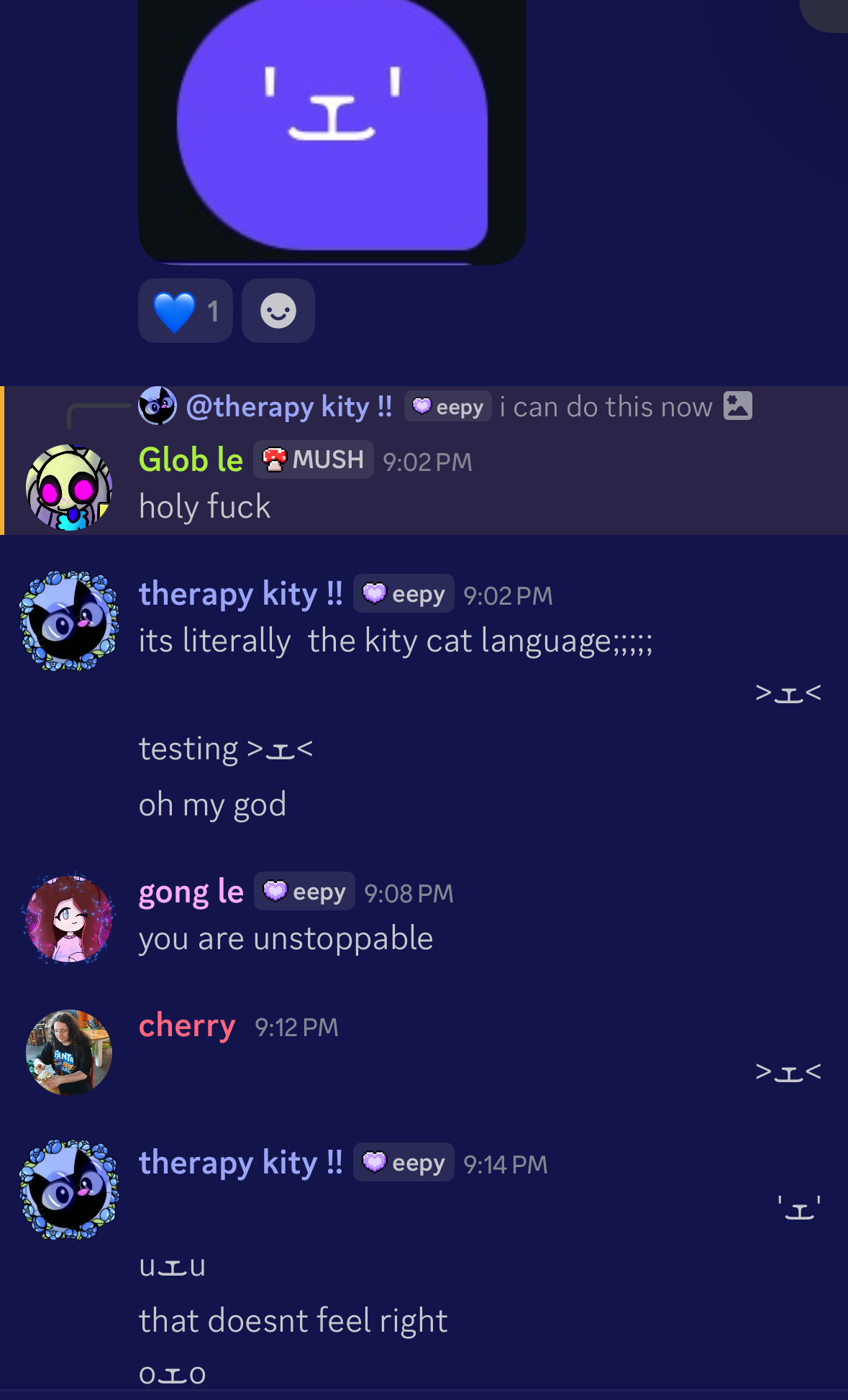Screen dimensions: 848x1400
Task: Click gong le's username
Action: tap(191, 892)
